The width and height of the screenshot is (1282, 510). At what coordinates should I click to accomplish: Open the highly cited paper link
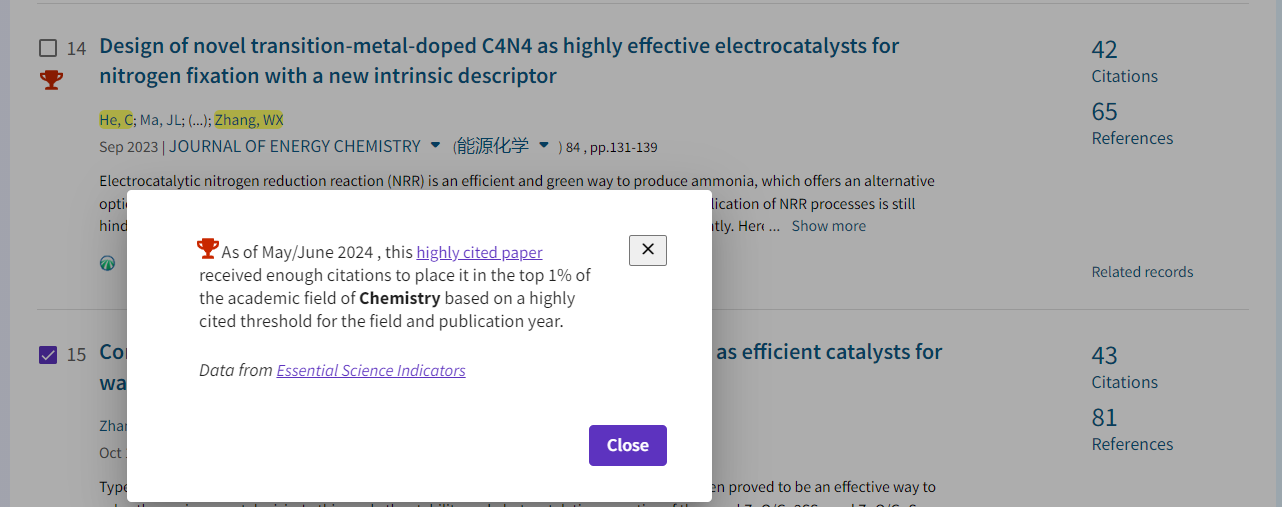479,252
